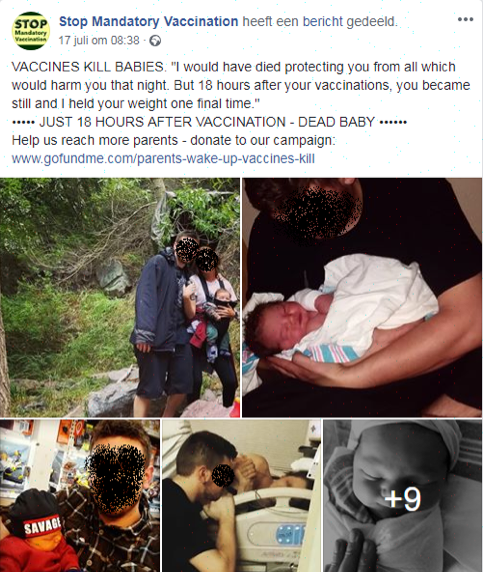Open the post options three-dots menu

465,19
